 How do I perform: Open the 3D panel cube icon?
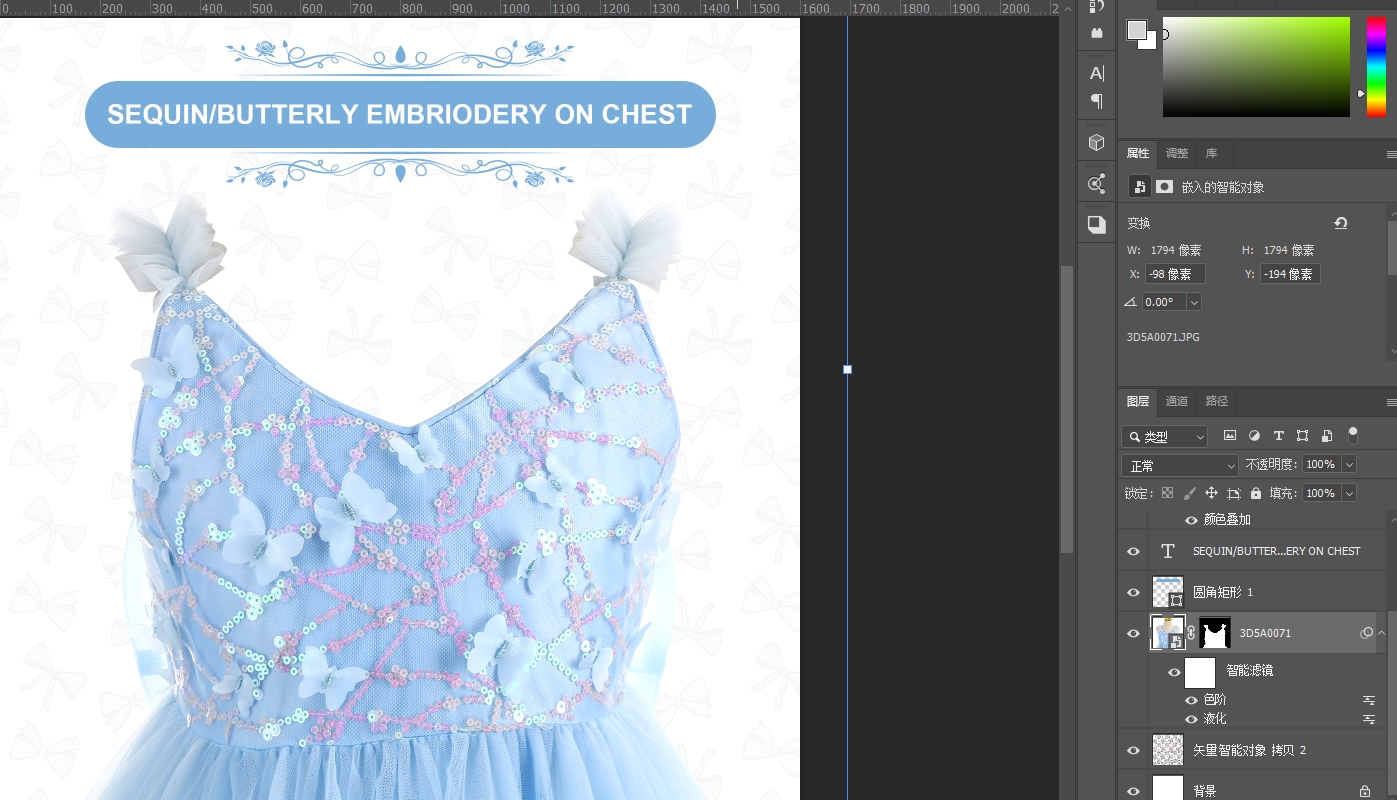point(1097,142)
